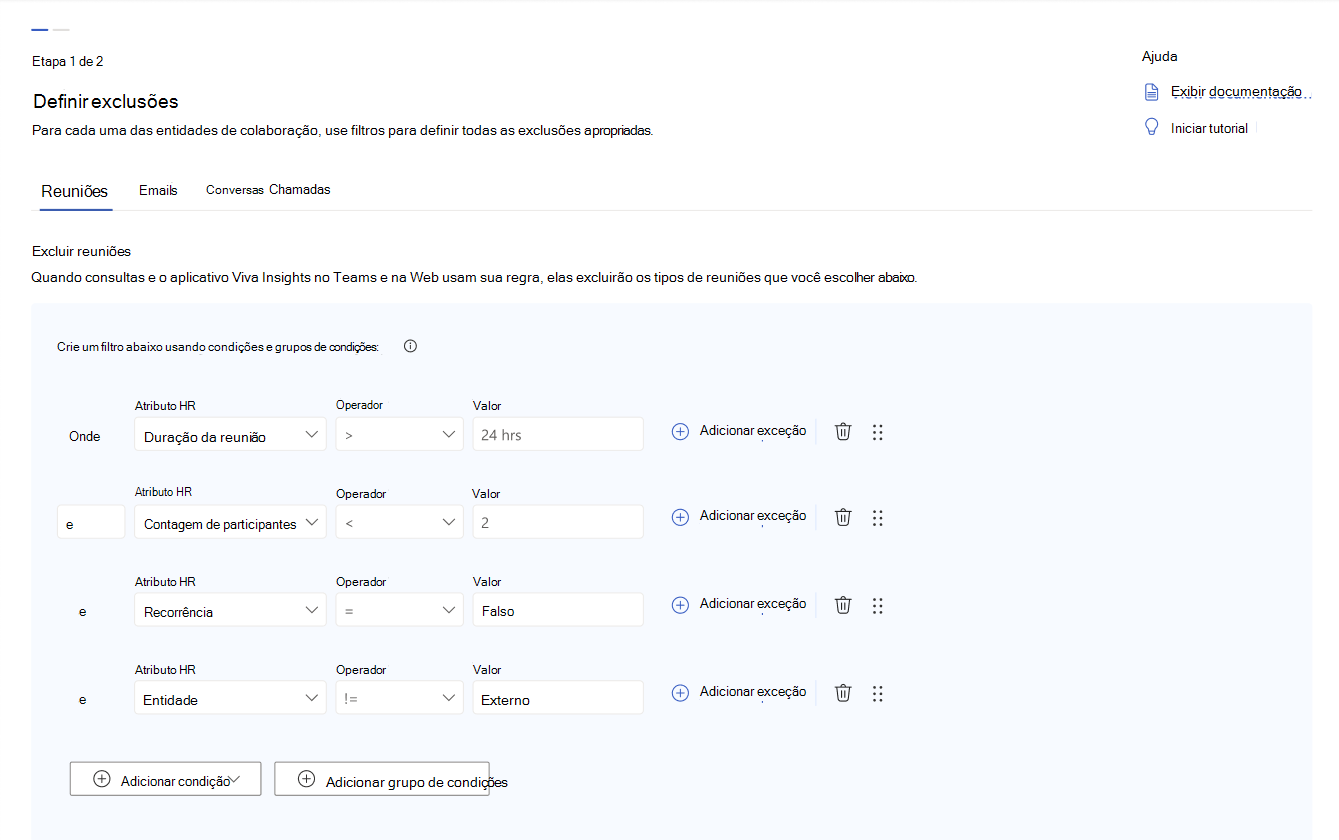The width and height of the screenshot is (1339, 840).
Task: Click the value field containing 2
Action: pos(558,522)
